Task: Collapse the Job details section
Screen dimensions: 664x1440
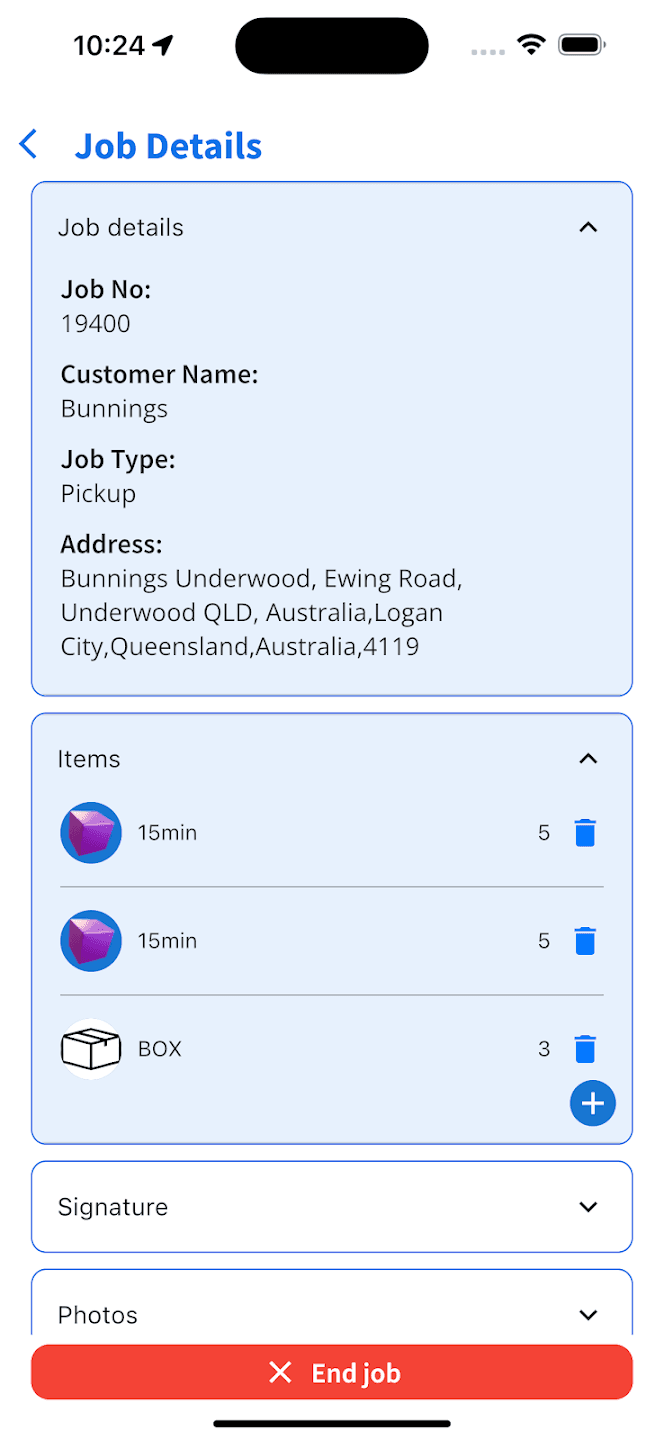Action: click(588, 228)
